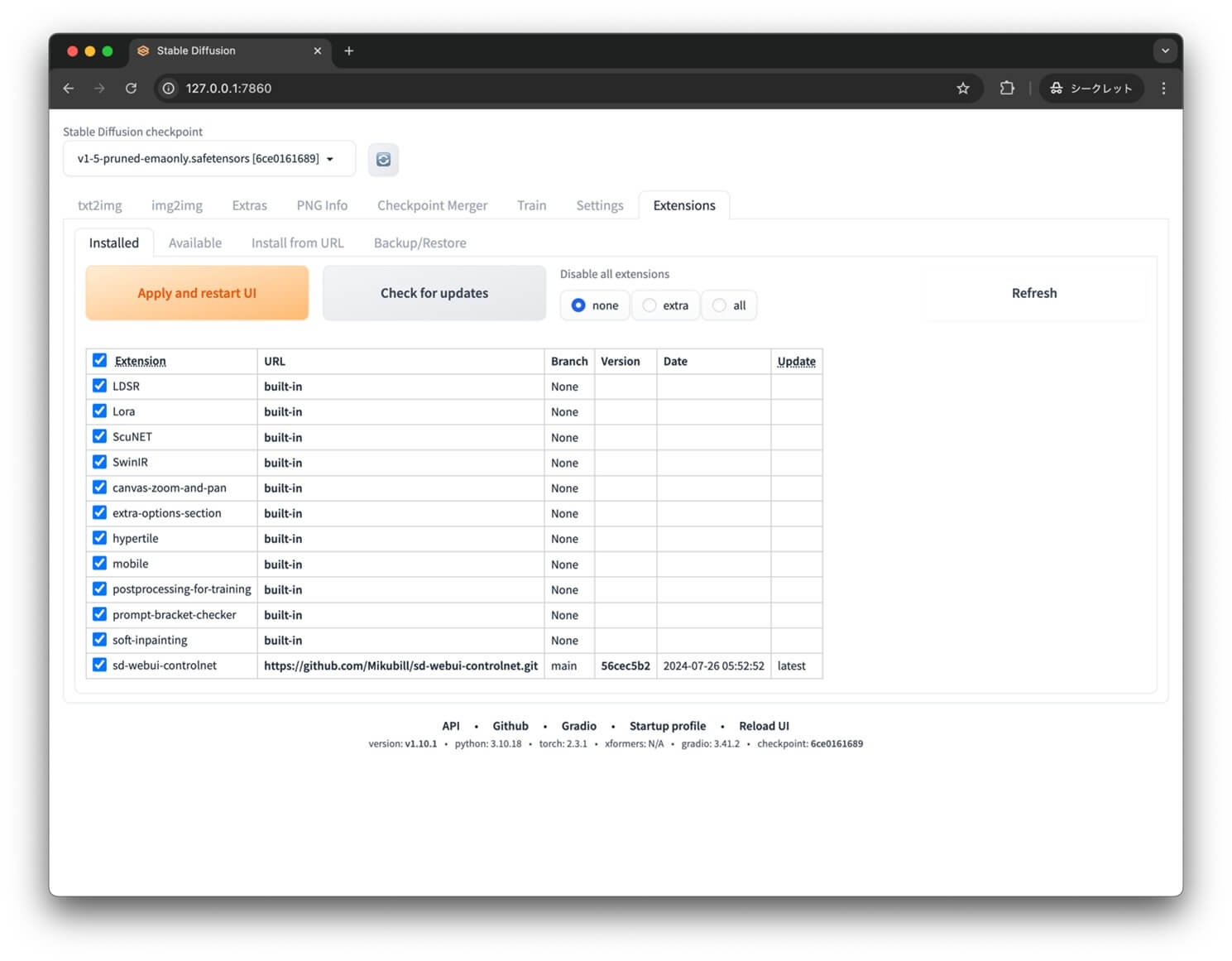Open the Settings tab
The width and height of the screenshot is (1232, 961).
tap(599, 205)
